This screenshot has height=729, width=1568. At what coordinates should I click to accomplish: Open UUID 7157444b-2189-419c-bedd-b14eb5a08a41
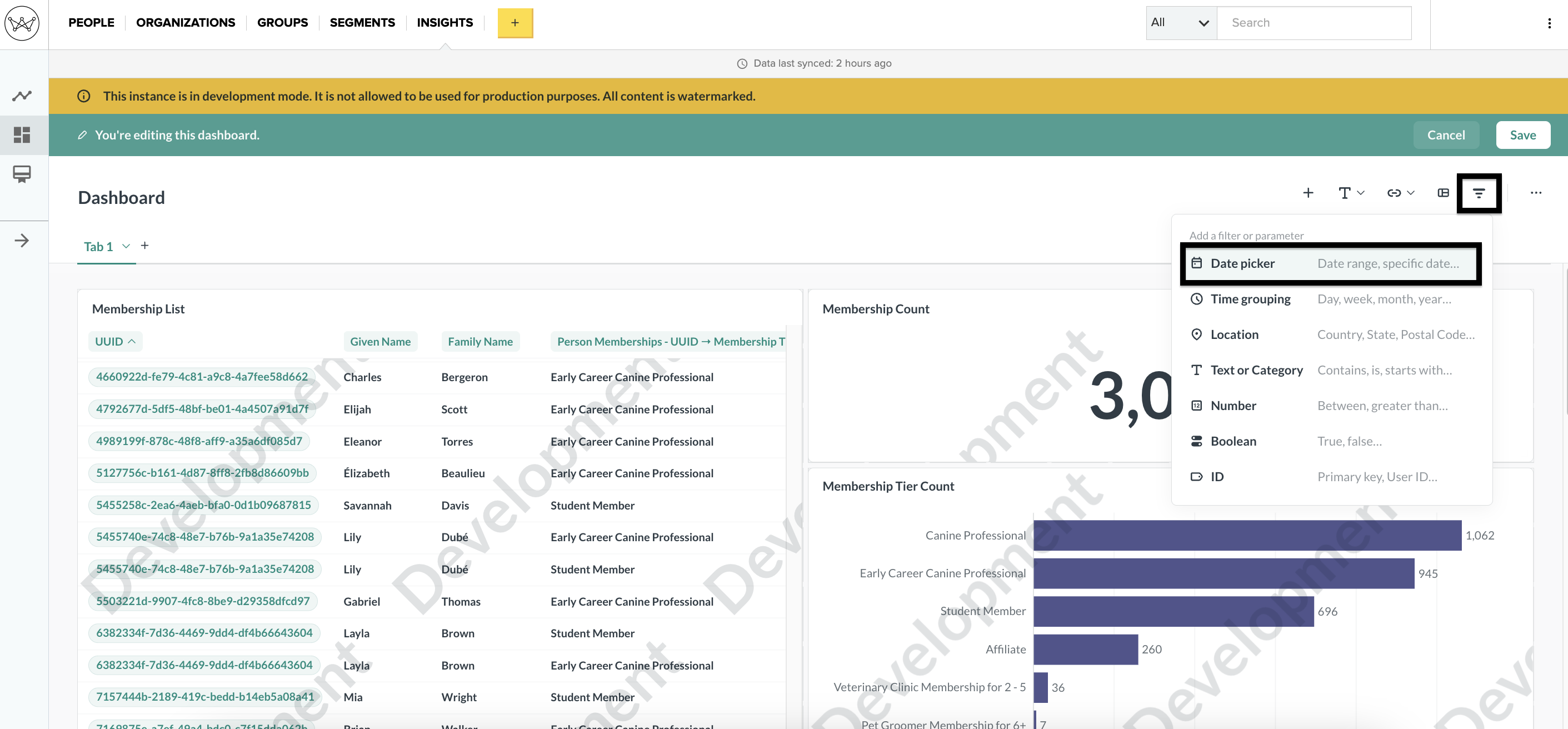(204, 697)
